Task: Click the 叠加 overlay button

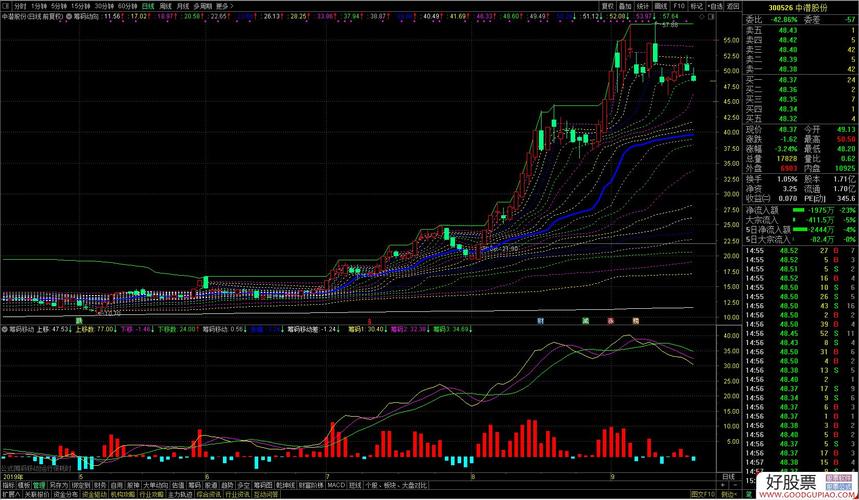Action: coord(625,6)
